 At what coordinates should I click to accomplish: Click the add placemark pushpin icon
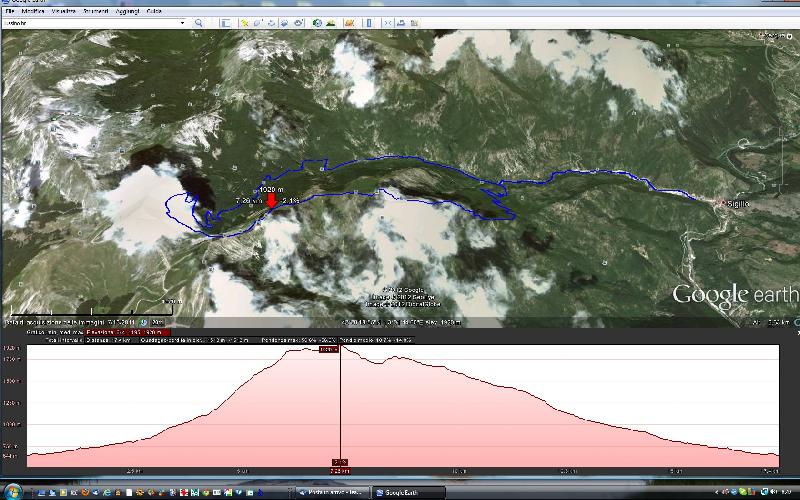244,23
